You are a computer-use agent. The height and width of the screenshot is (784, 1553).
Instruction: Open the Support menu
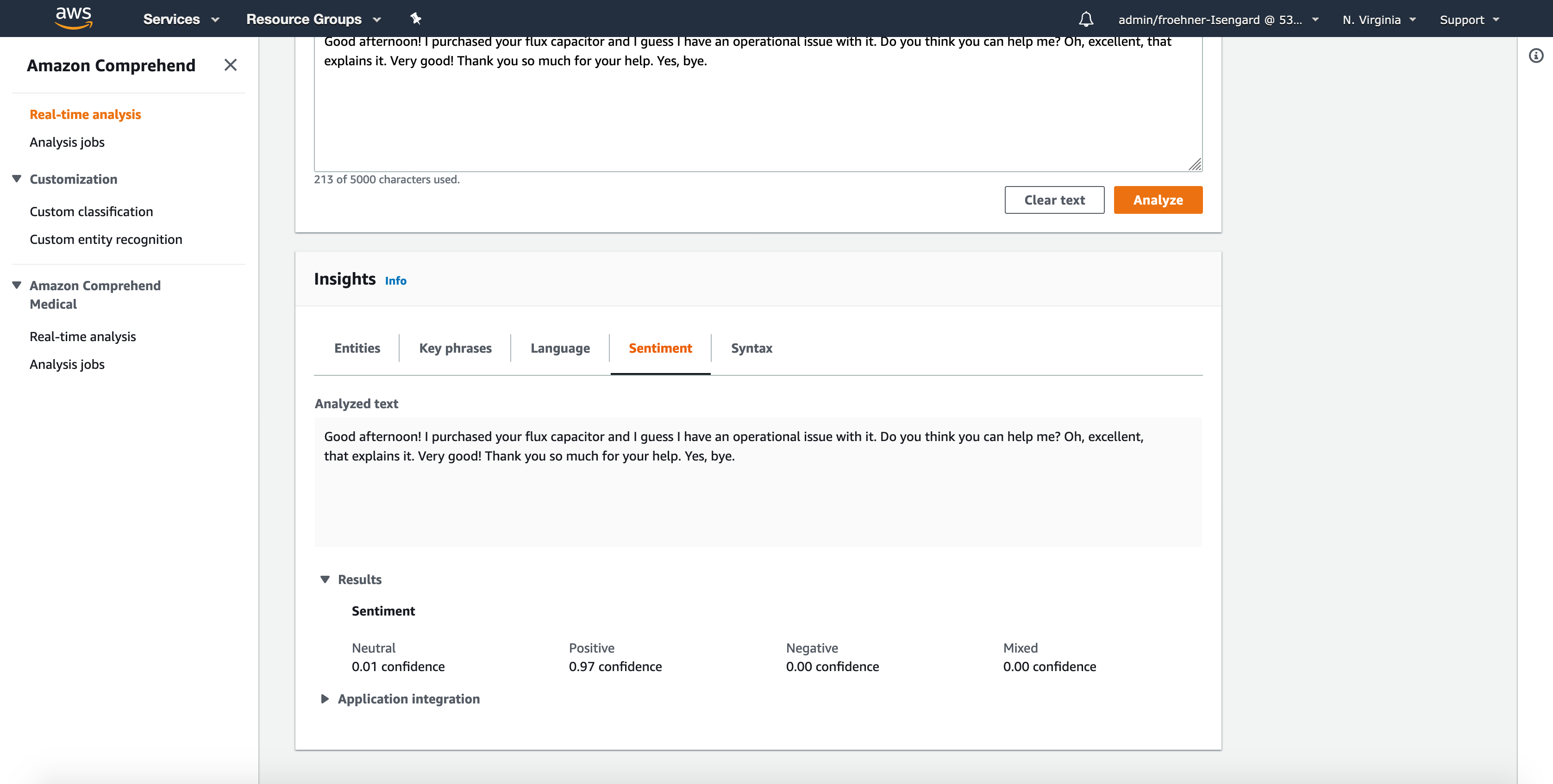1469,20
